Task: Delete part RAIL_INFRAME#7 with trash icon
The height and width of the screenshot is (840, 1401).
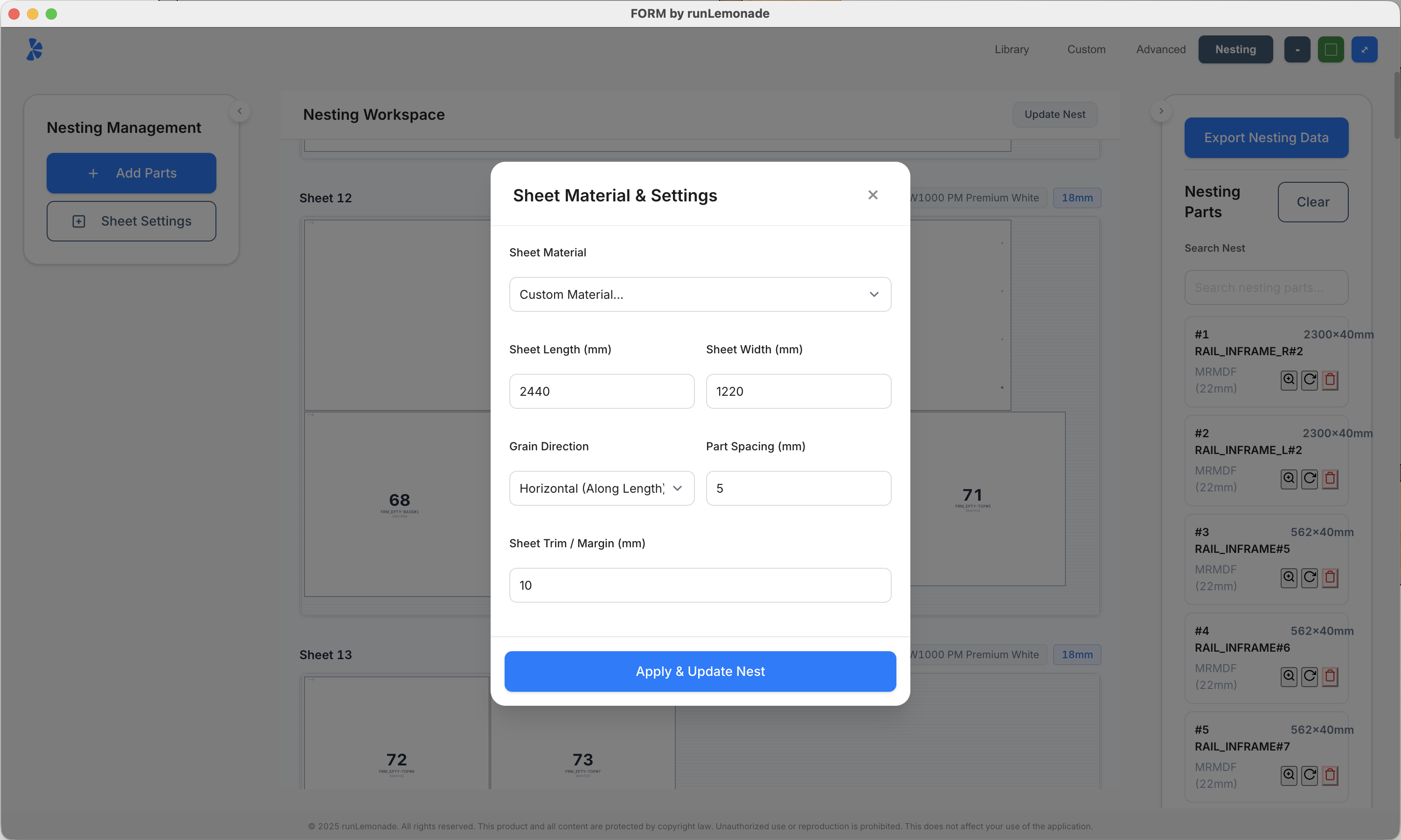Action: coord(1330,775)
